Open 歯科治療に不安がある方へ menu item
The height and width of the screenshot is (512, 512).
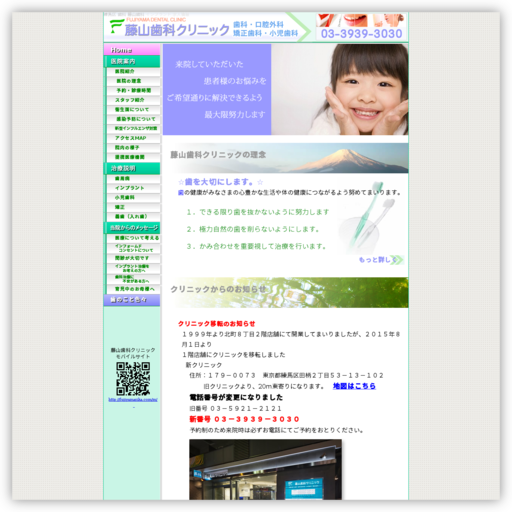[x=133, y=279]
